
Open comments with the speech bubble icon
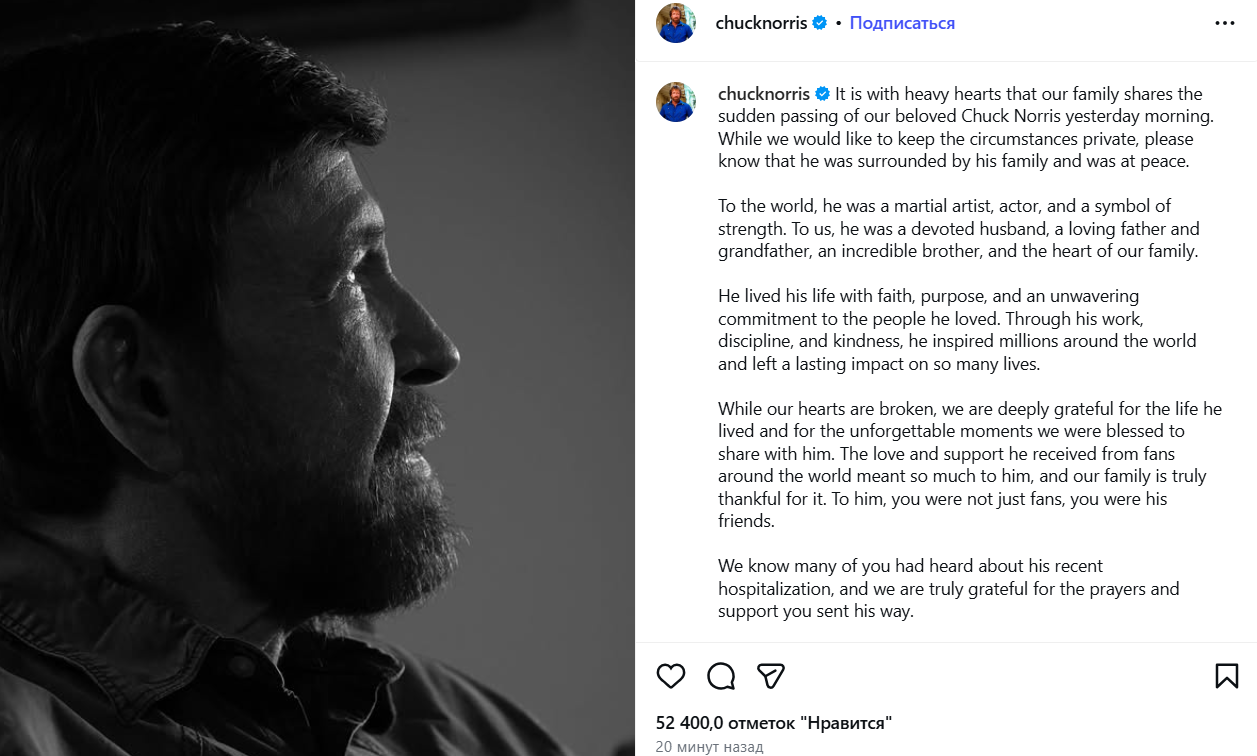point(721,677)
